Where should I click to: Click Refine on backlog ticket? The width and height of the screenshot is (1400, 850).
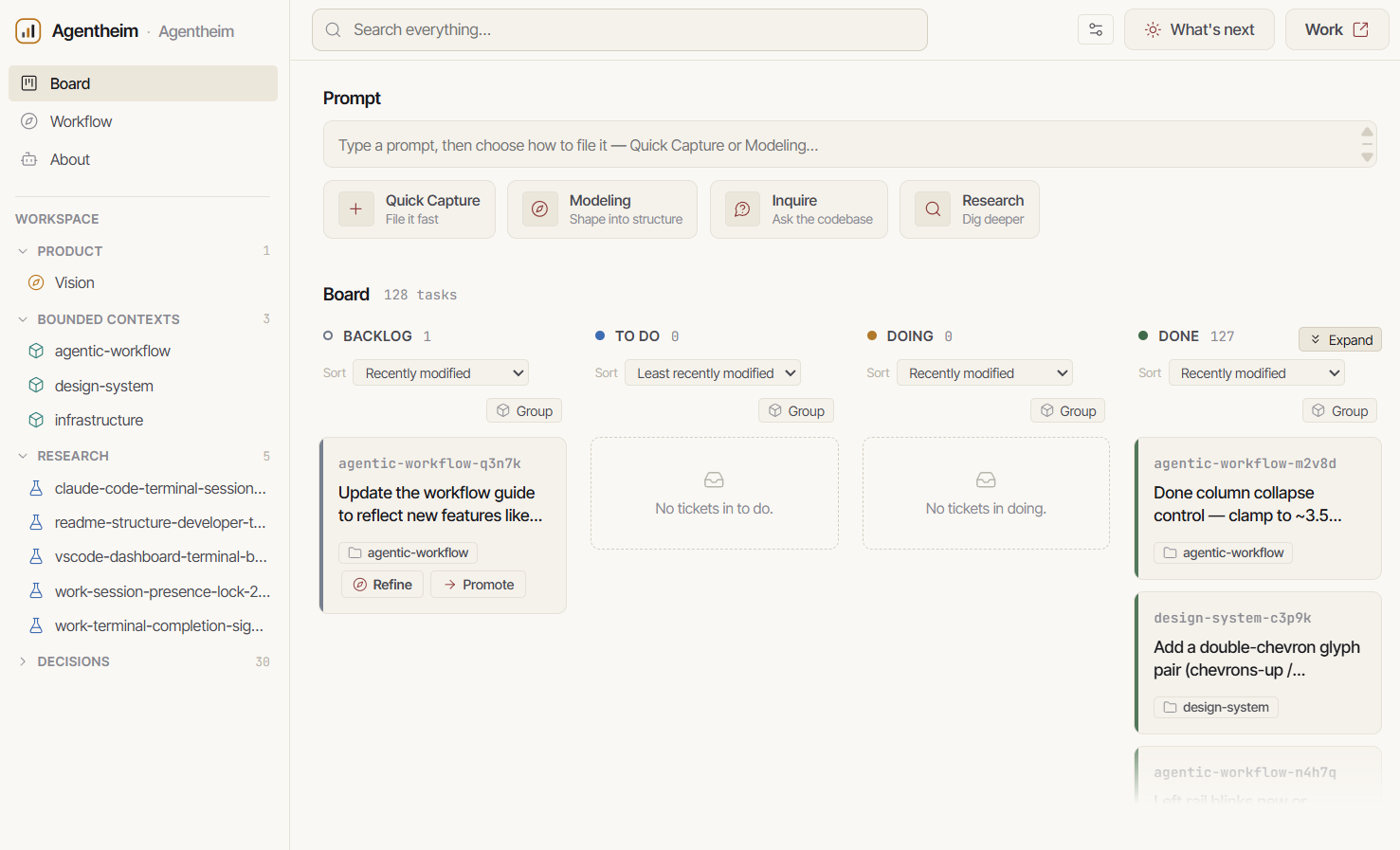[x=382, y=585]
